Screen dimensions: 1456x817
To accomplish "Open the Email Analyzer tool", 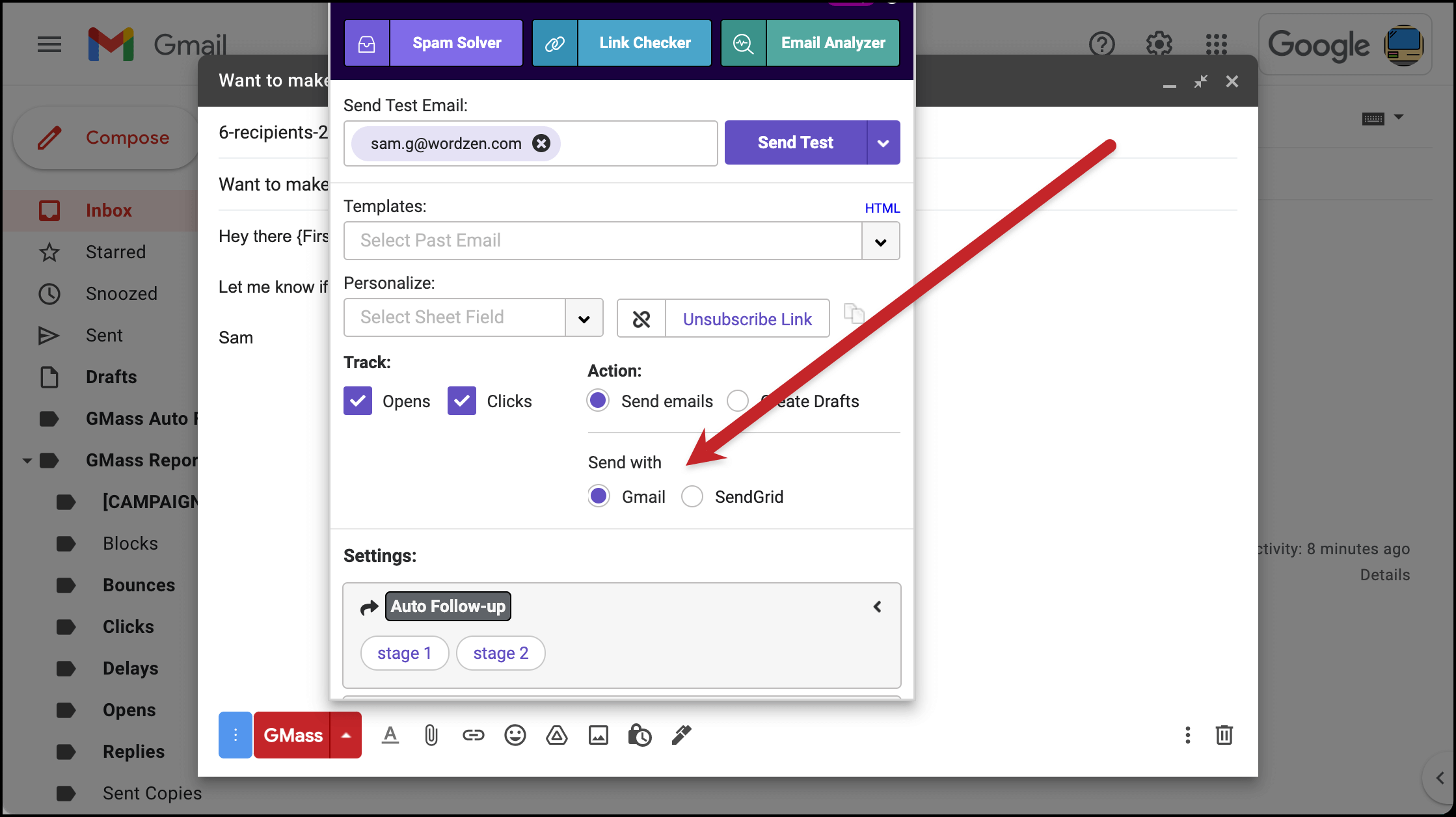I will coord(833,43).
